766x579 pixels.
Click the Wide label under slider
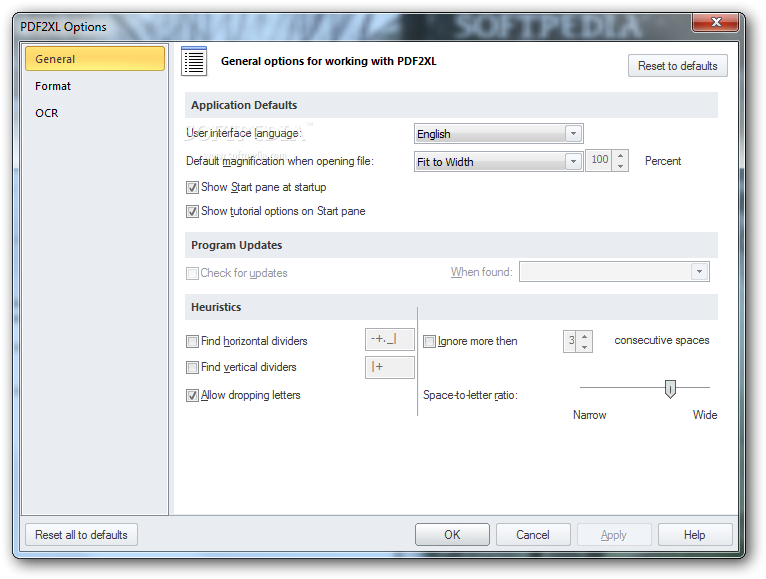click(x=705, y=415)
